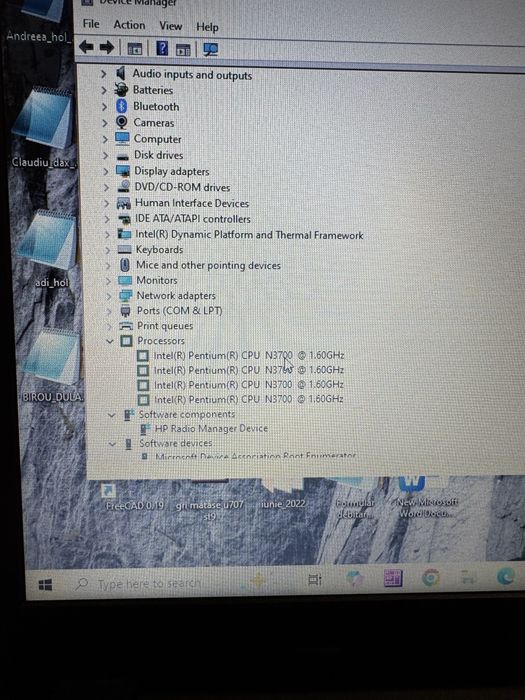Select FreeCAD 0.19 desktop shortcut
The width and height of the screenshot is (525, 700).
pyautogui.click(x=134, y=497)
